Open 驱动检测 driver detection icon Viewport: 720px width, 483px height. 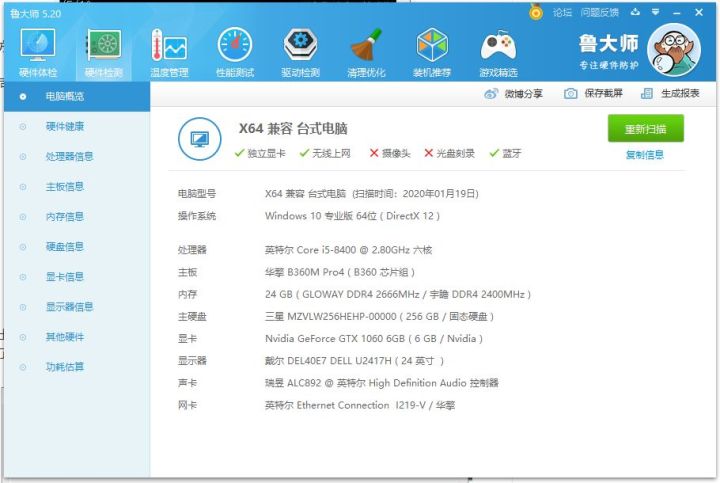click(300, 45)
